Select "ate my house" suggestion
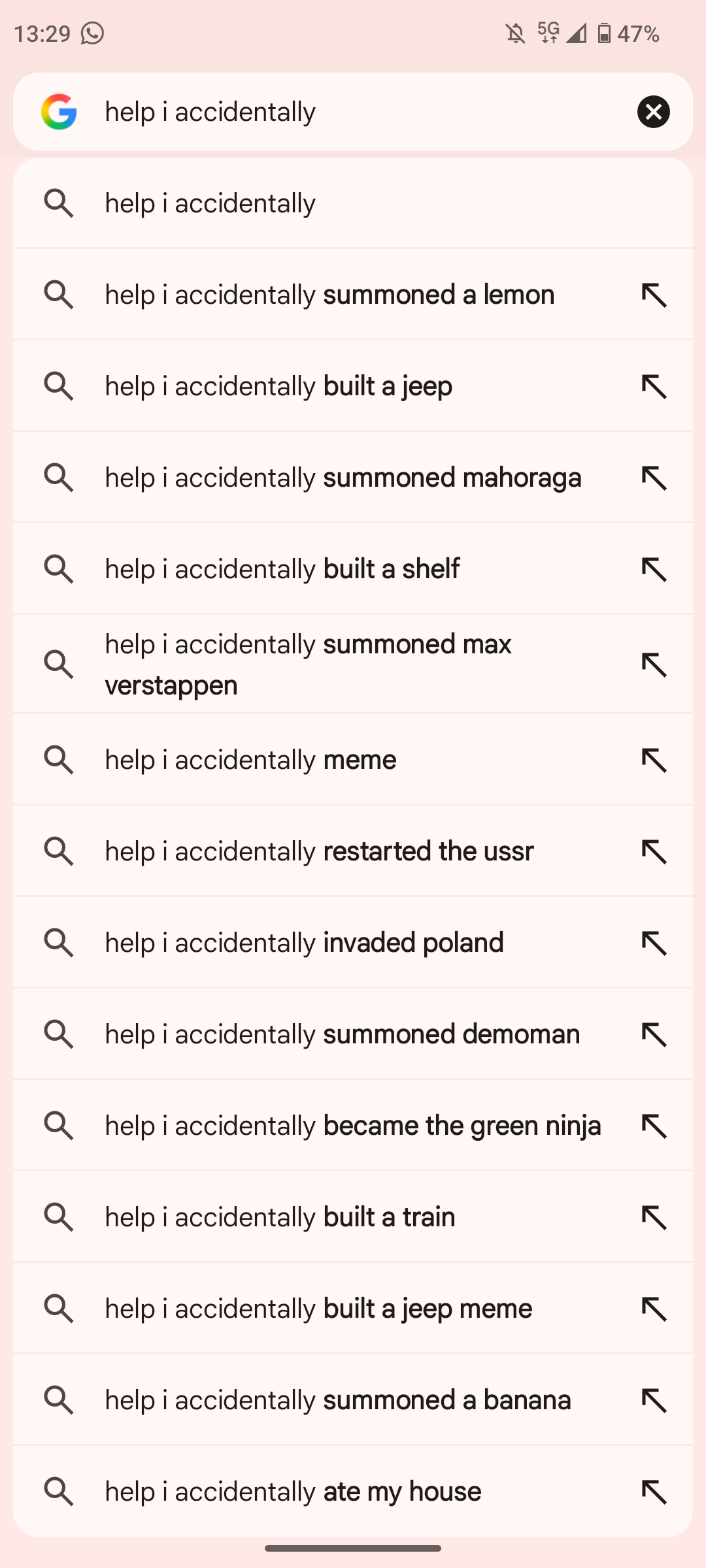706x1568 pixels. (293, 1492)
